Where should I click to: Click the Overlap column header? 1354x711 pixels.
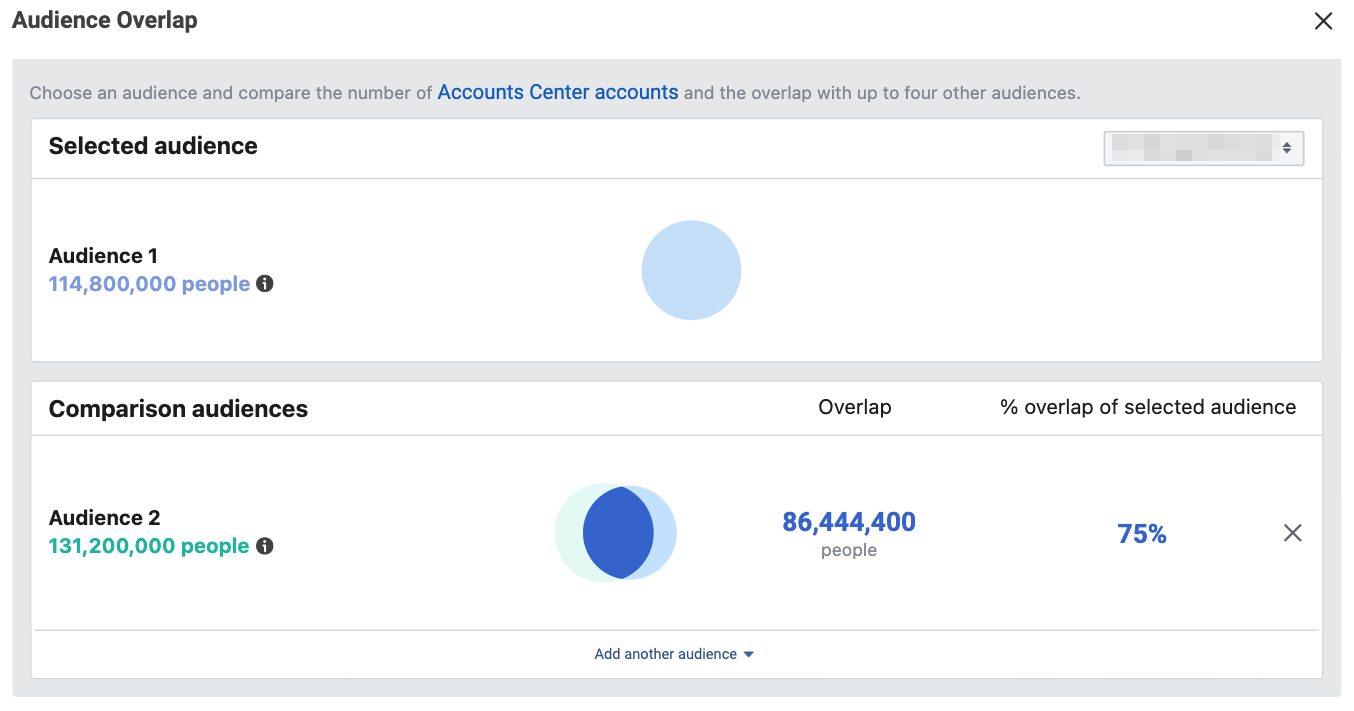click(854, 407)
